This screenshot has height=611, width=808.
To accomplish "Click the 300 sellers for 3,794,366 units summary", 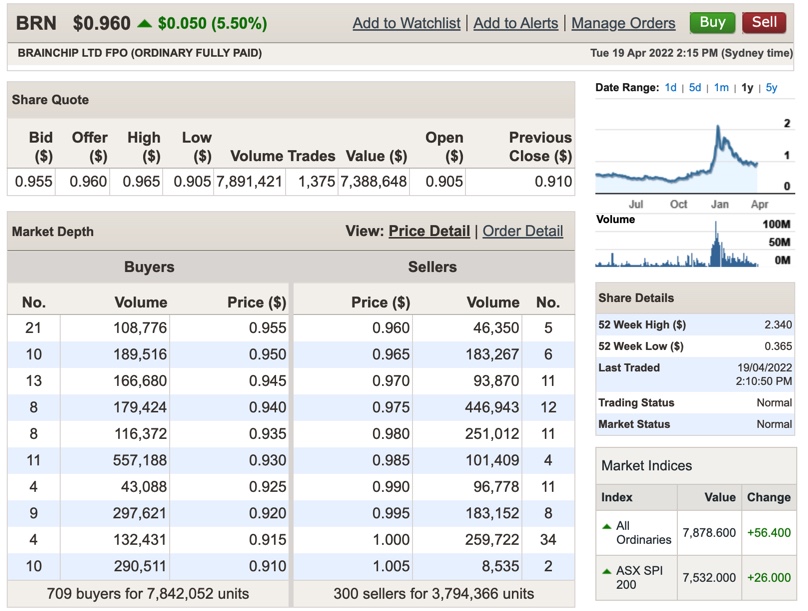I will coord(433,594).
